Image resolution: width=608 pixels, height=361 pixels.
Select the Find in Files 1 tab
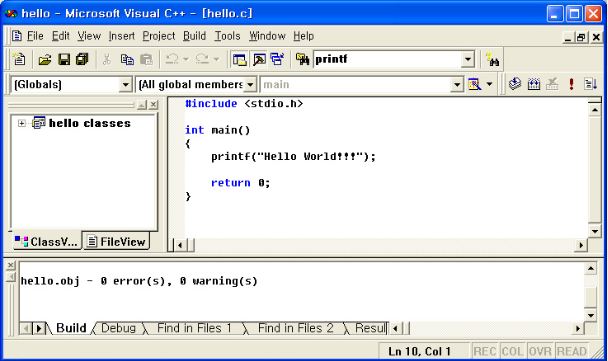tap(194, 328)
